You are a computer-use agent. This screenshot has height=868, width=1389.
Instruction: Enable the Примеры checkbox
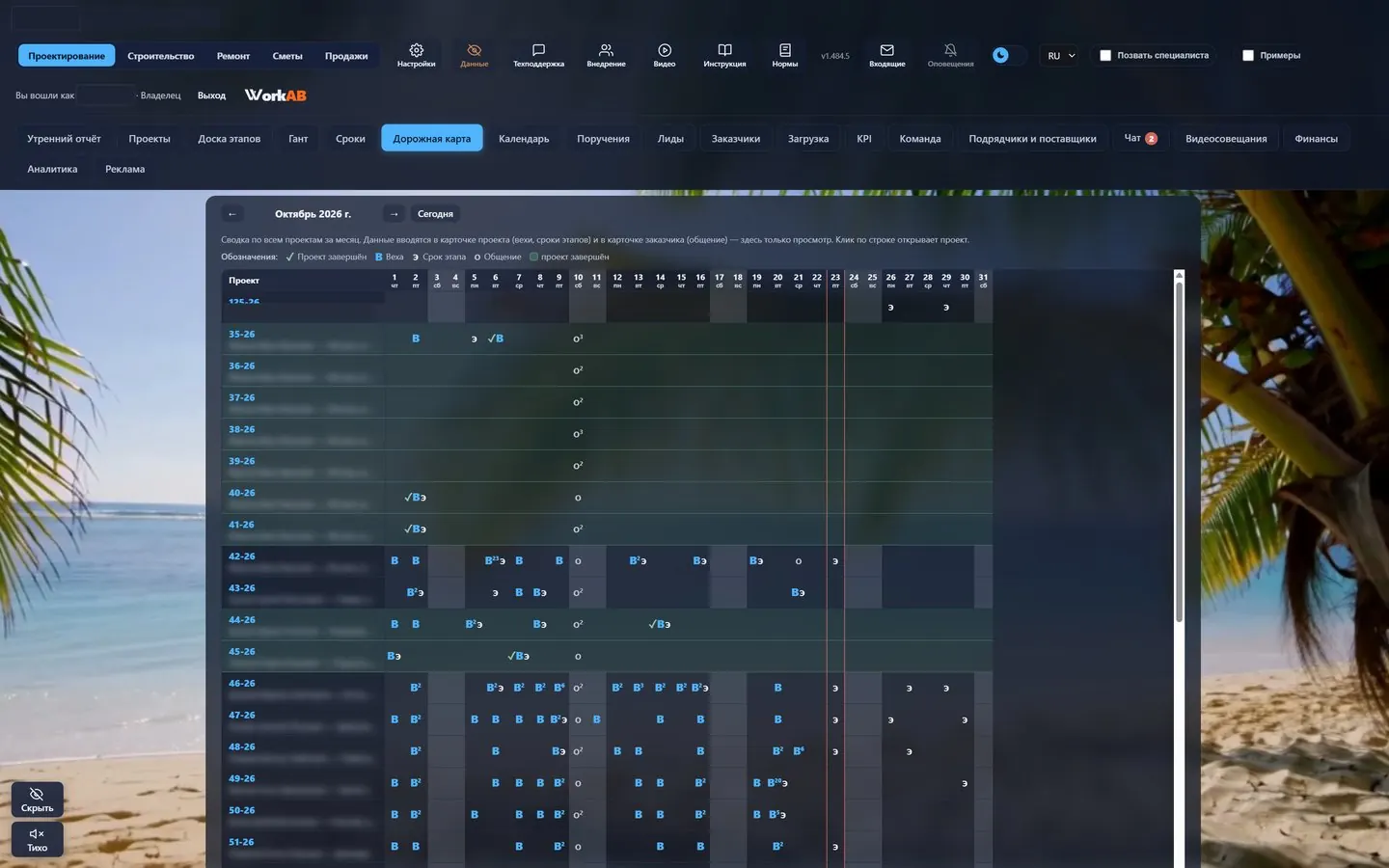click(1248, 55)
